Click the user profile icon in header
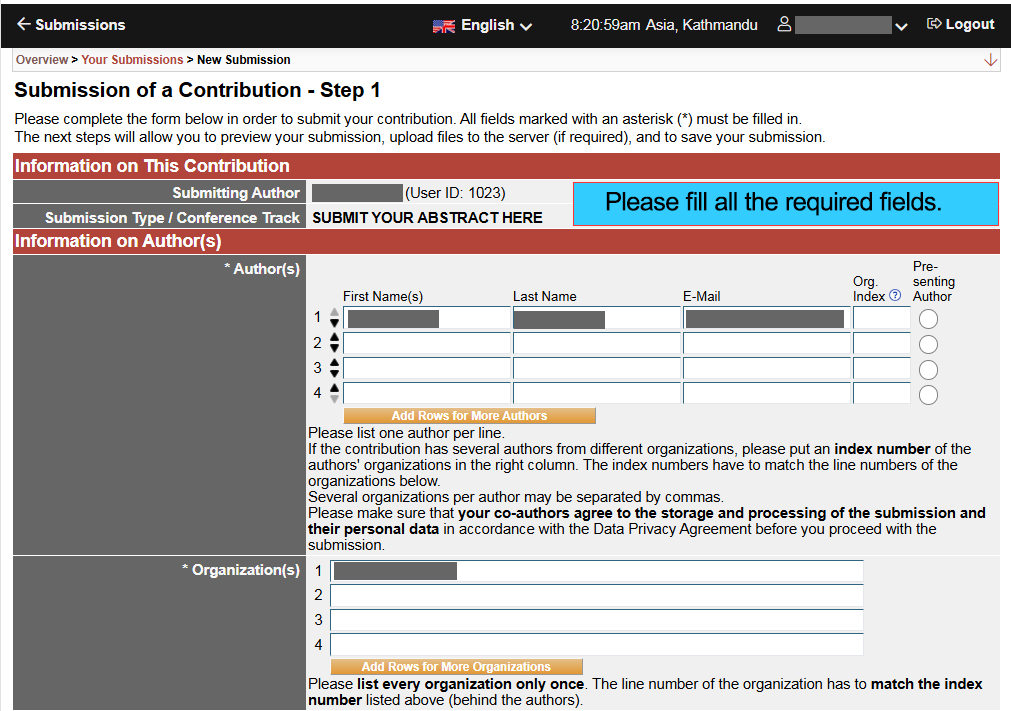 point(784,25)
